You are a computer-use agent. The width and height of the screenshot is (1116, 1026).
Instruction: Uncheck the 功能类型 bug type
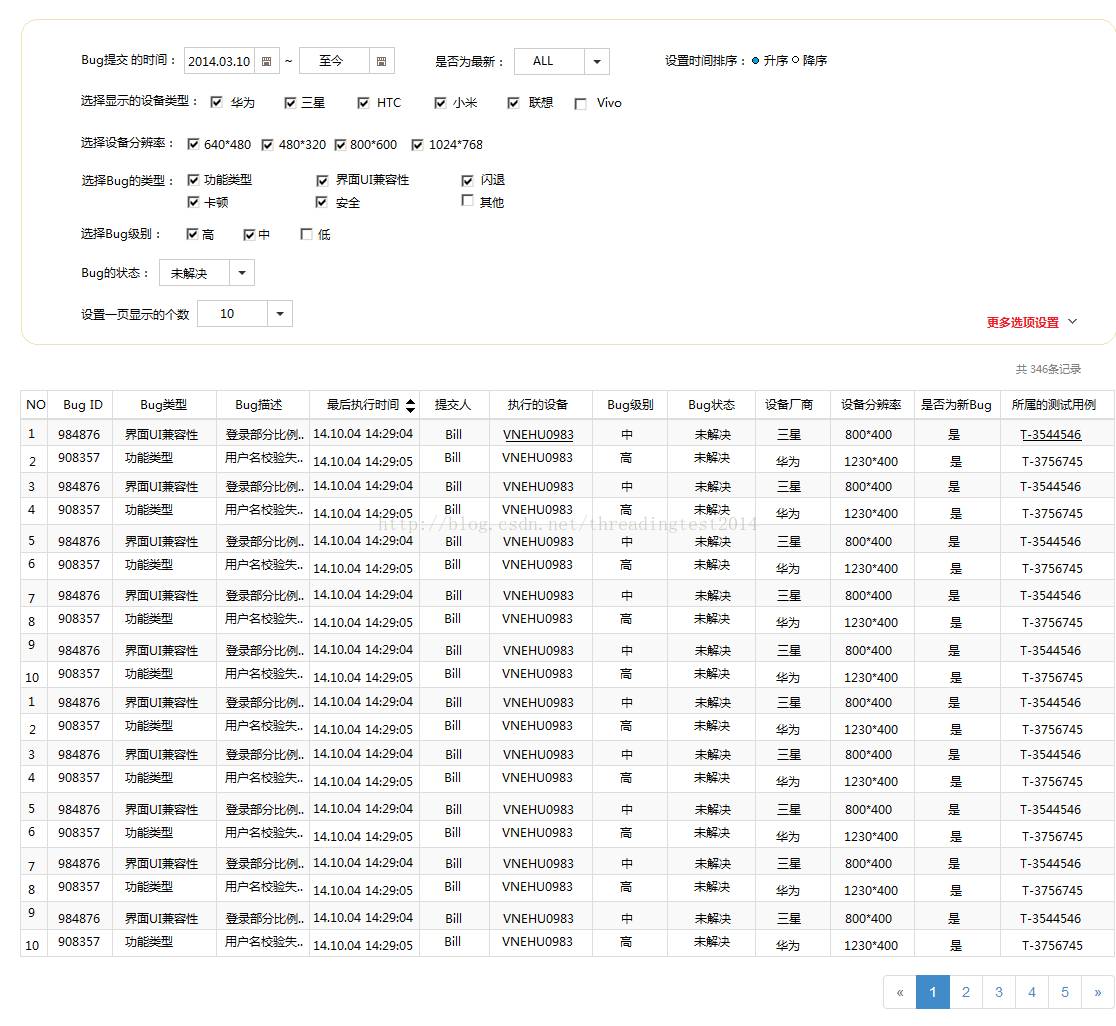[193, 180]
